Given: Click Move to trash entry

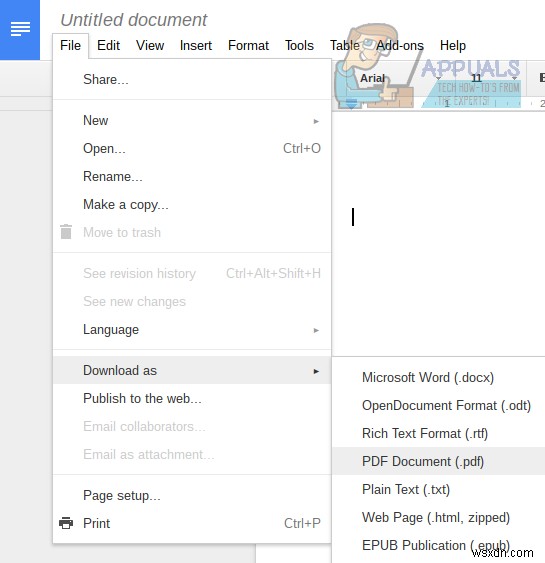Looking at the screenshot, I should tap(192, 232).
